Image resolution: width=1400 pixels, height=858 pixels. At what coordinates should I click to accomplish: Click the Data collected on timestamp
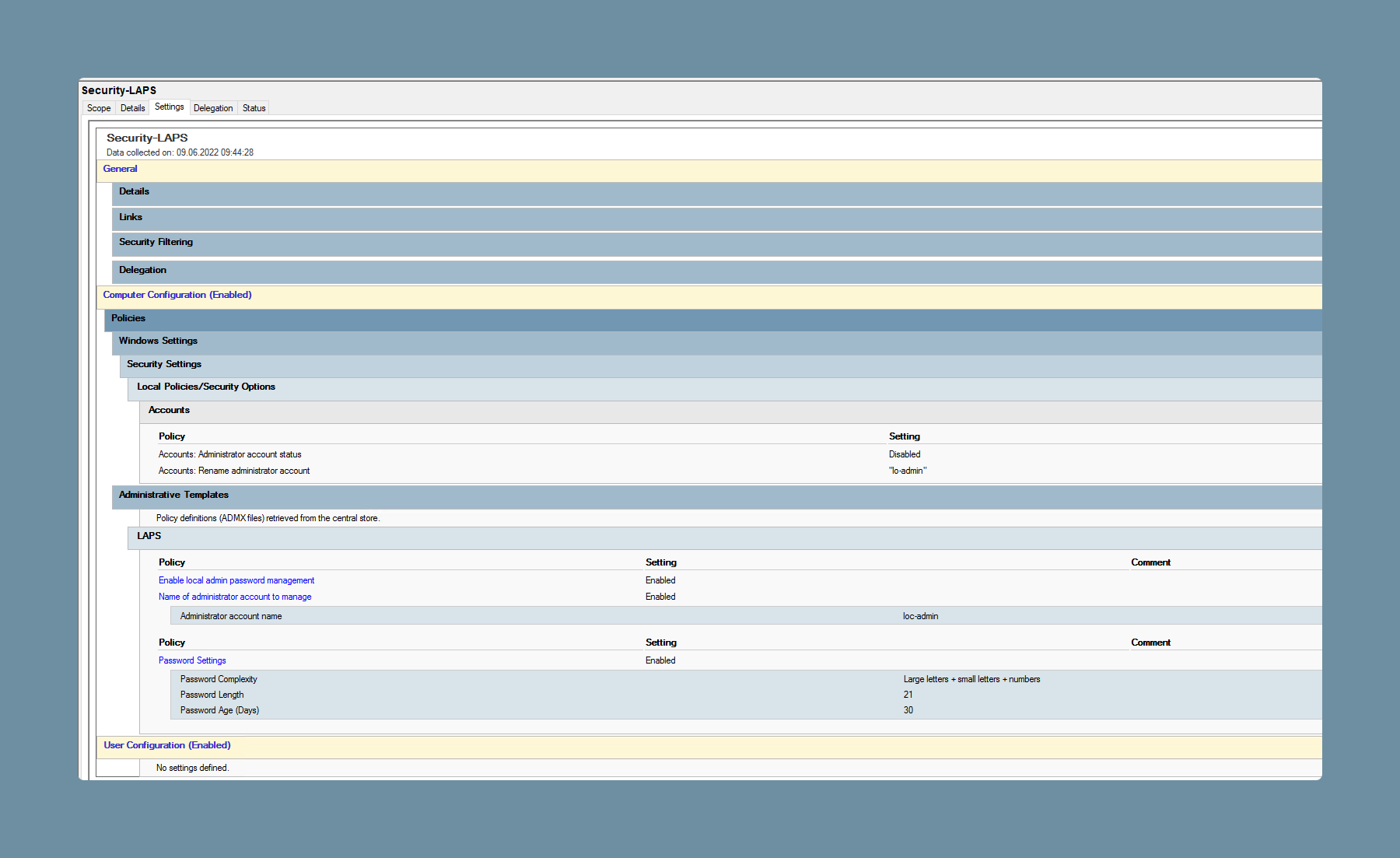pyautogui.click(x=180, y=152)
